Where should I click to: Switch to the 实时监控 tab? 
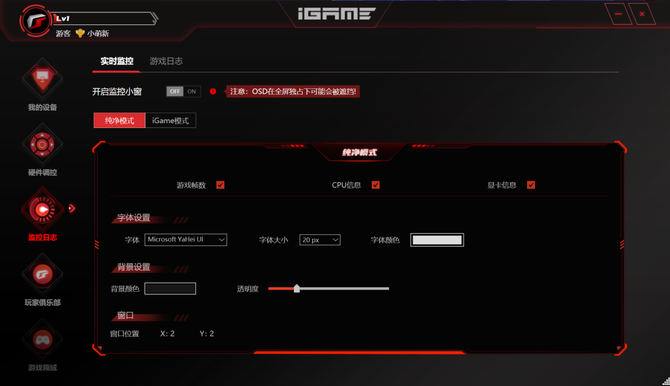pyautogui.click(x=117, y=61)
